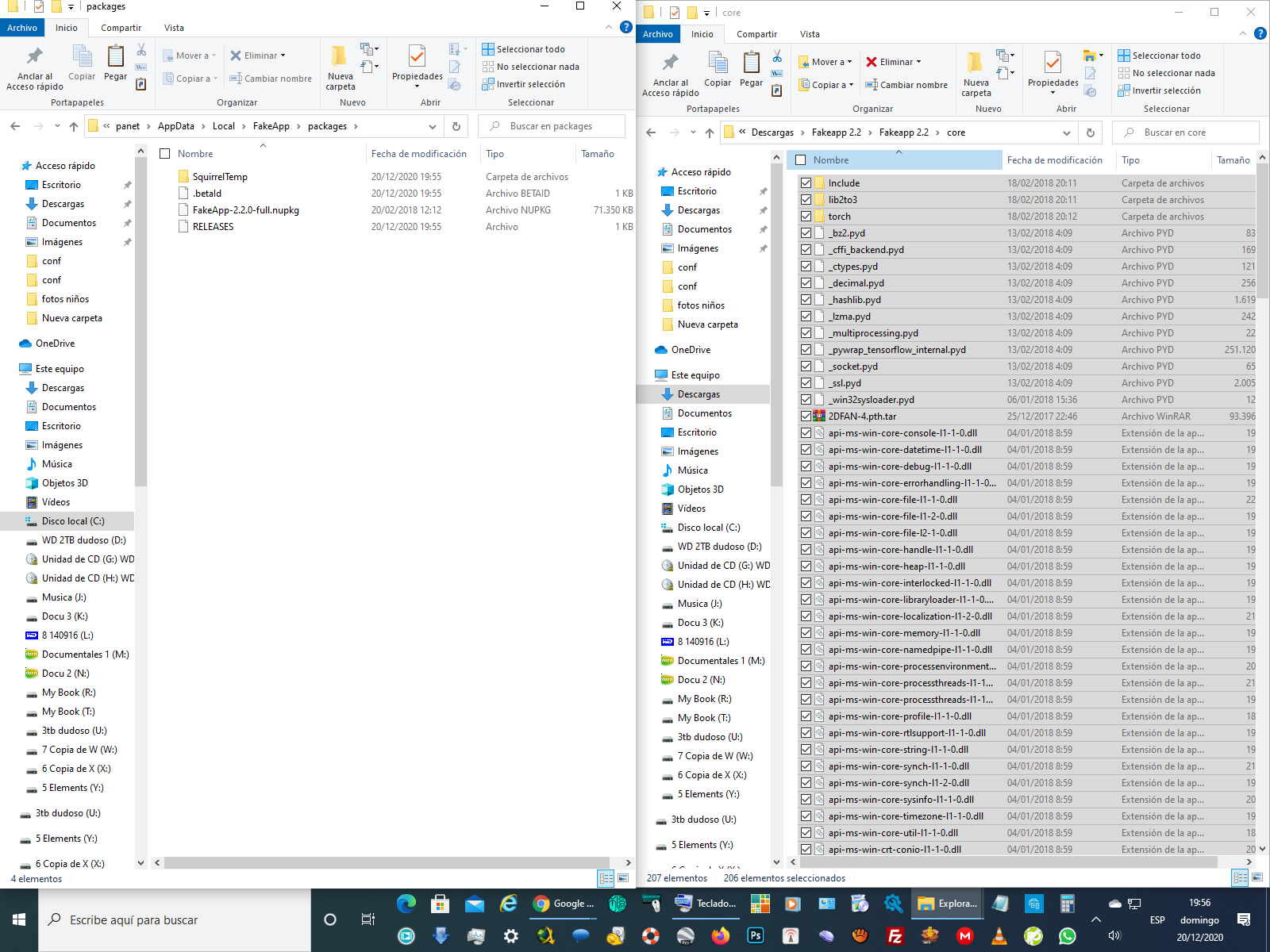Image resolution: width=1270 pixels, height=952 pixels.
Task: Click the red Eliminar icon in core window
Action: [872, 62]
